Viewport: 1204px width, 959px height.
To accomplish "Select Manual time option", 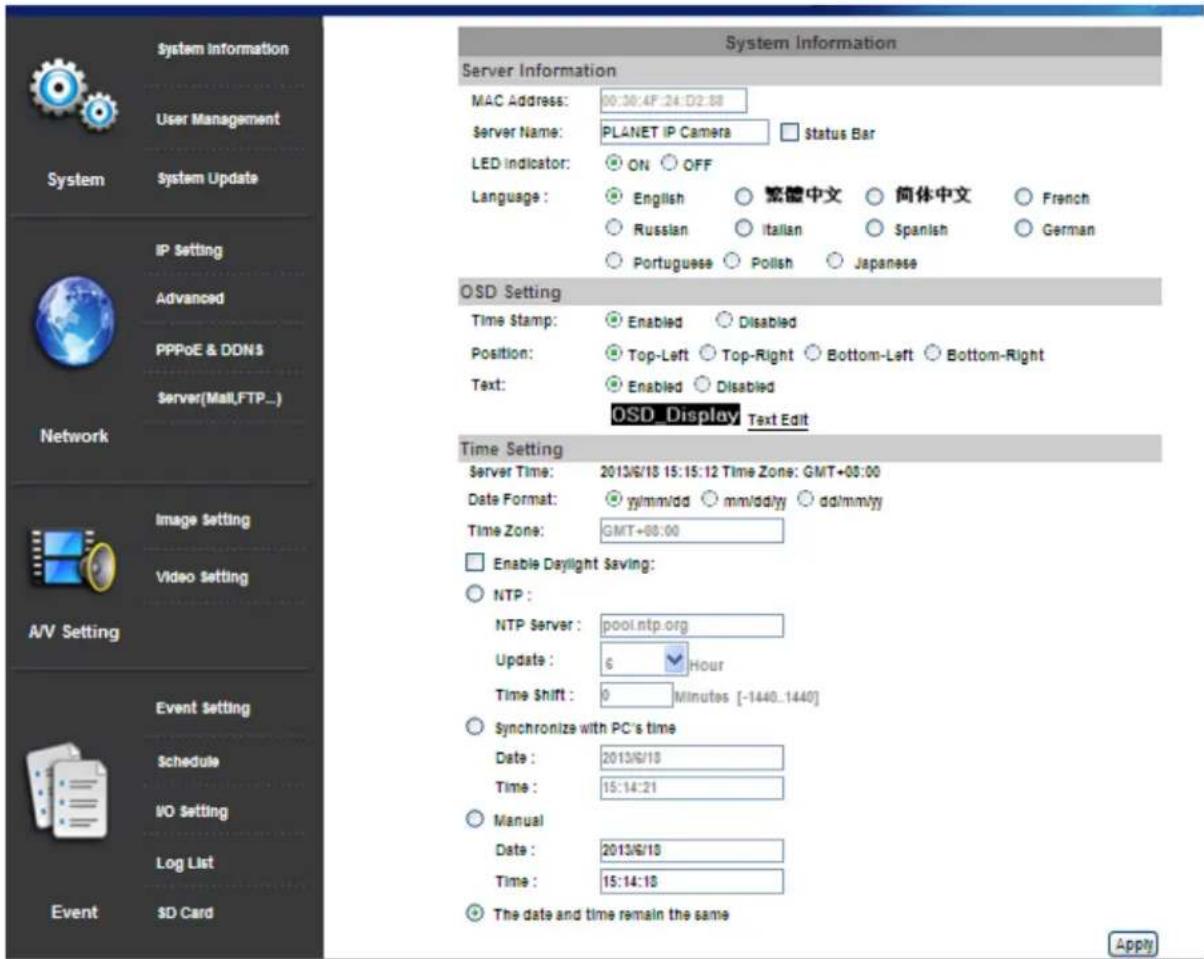I will [476, 818].
